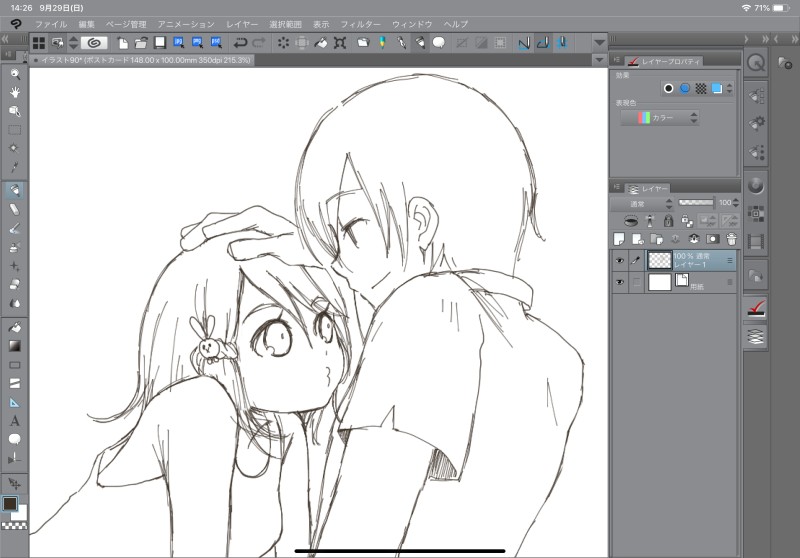Save the document with the save icon
This screenshot has width=800, height=558.
160,43
